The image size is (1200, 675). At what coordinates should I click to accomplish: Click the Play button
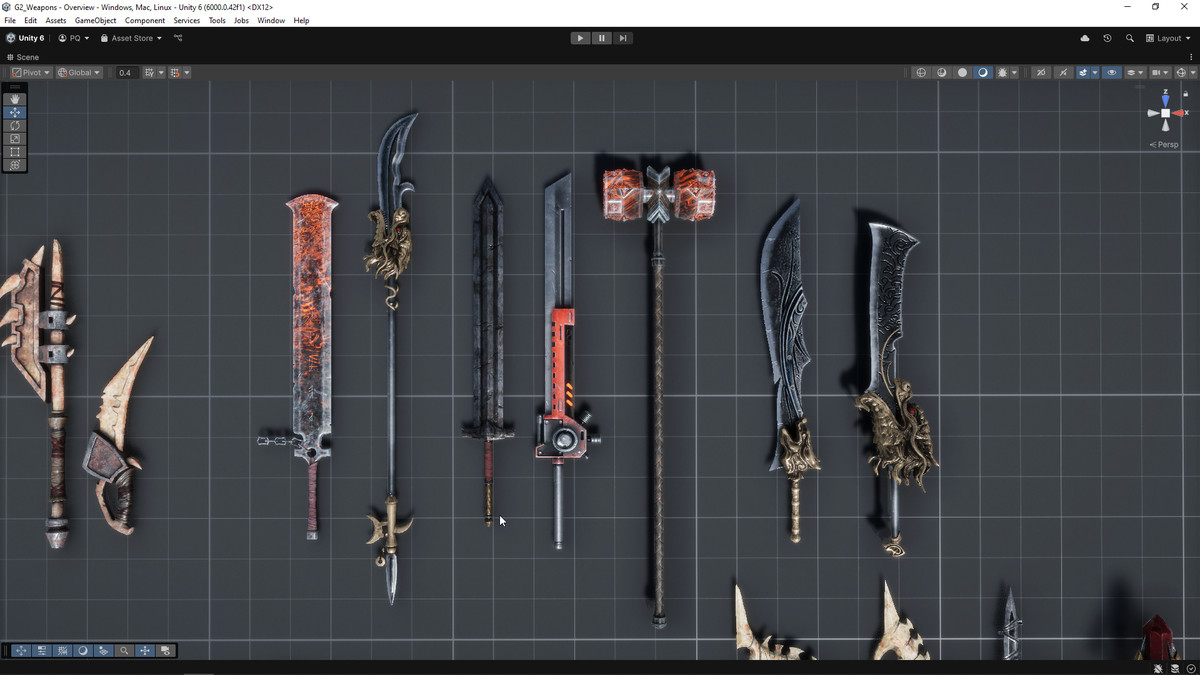(580, 38)
